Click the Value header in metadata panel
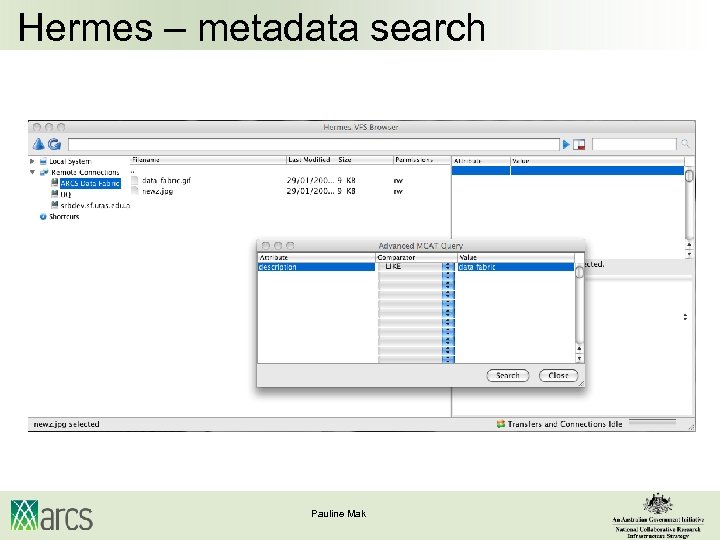 click(597, 161)
